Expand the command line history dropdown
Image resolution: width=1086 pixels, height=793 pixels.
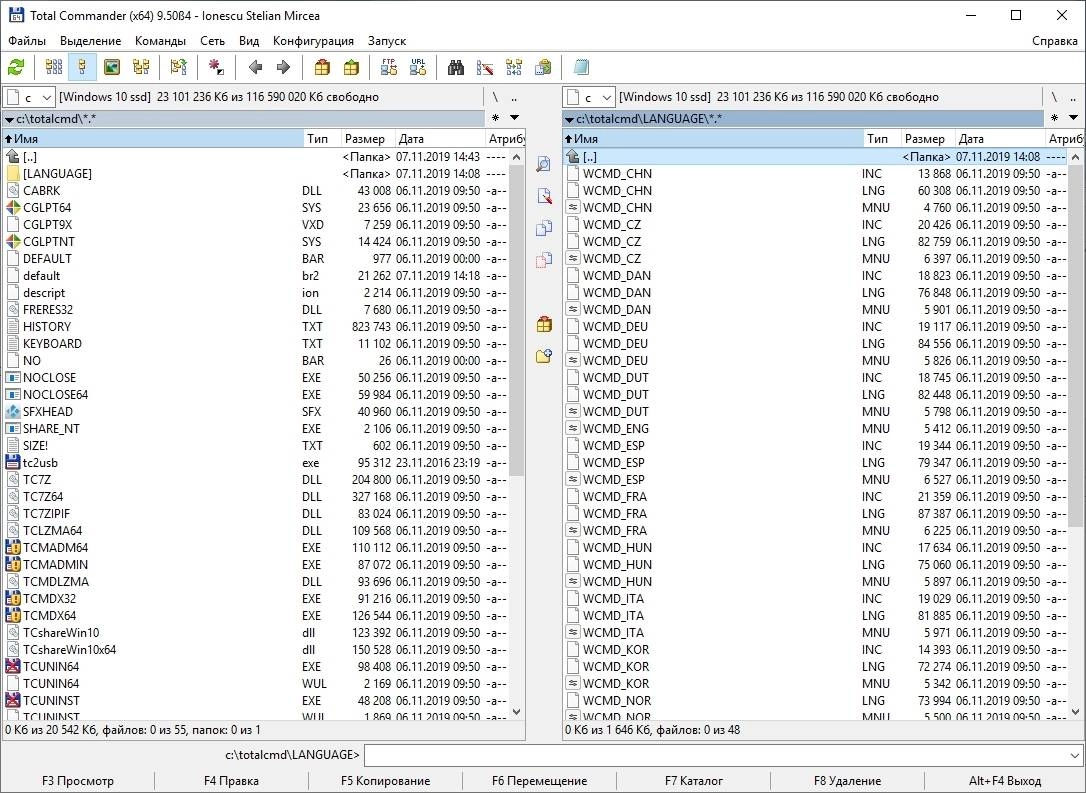tap(1074, 755)
